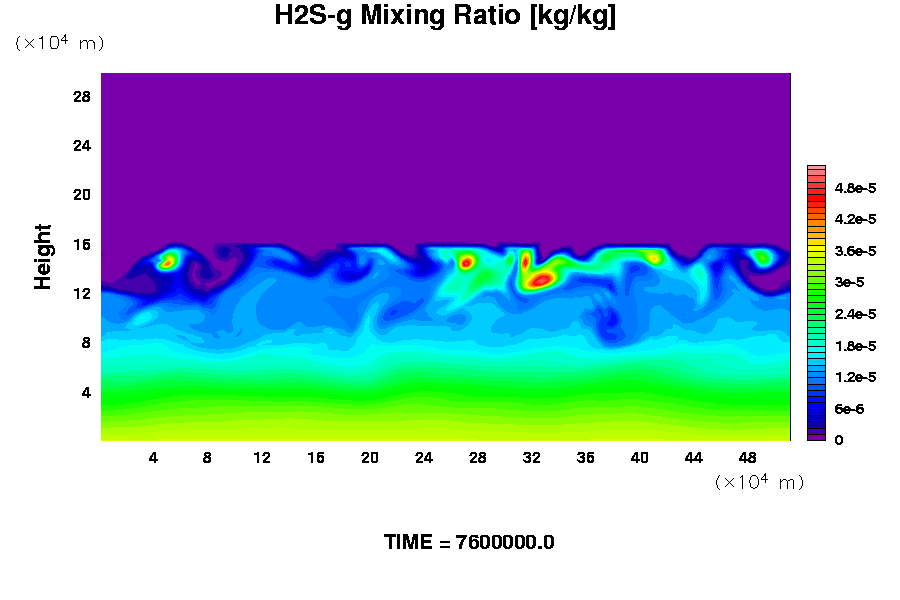Click the largest red hotspot near x=32

(x=541, y=280)
